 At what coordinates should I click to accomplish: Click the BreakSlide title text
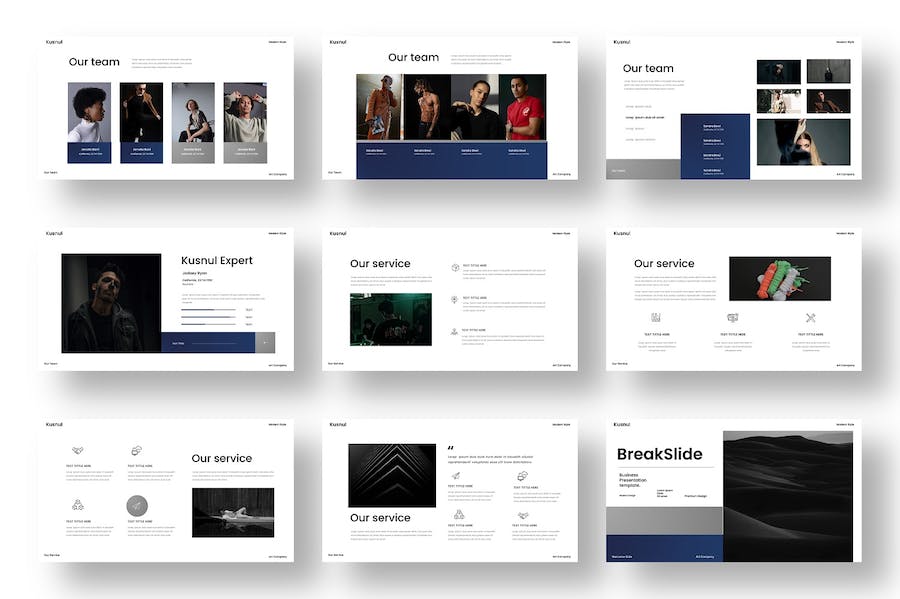pyautogui.click(x=659, y=454)
